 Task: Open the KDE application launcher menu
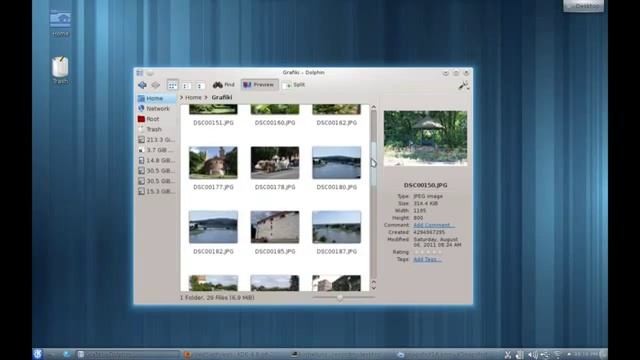(38, 354)
